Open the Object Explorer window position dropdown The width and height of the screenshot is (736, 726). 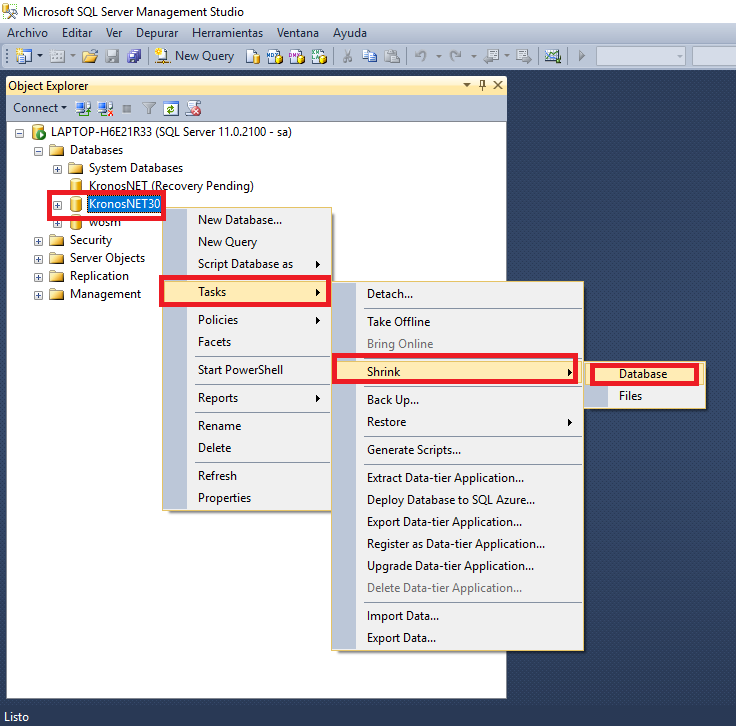tap(467, 85)
